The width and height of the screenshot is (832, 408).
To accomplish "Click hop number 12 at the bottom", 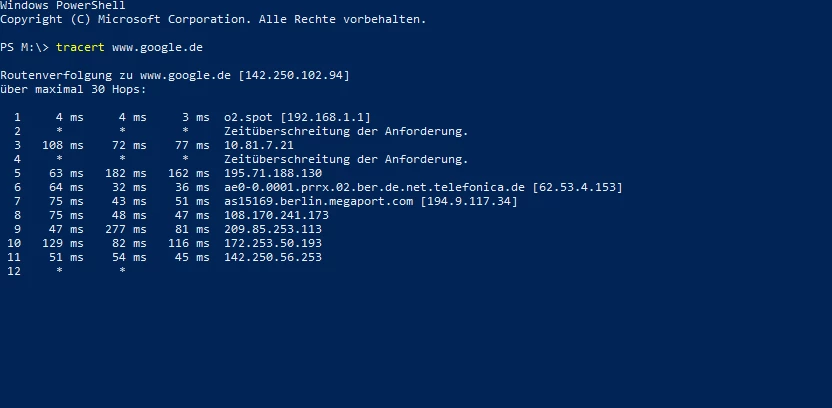I will 14,271.
